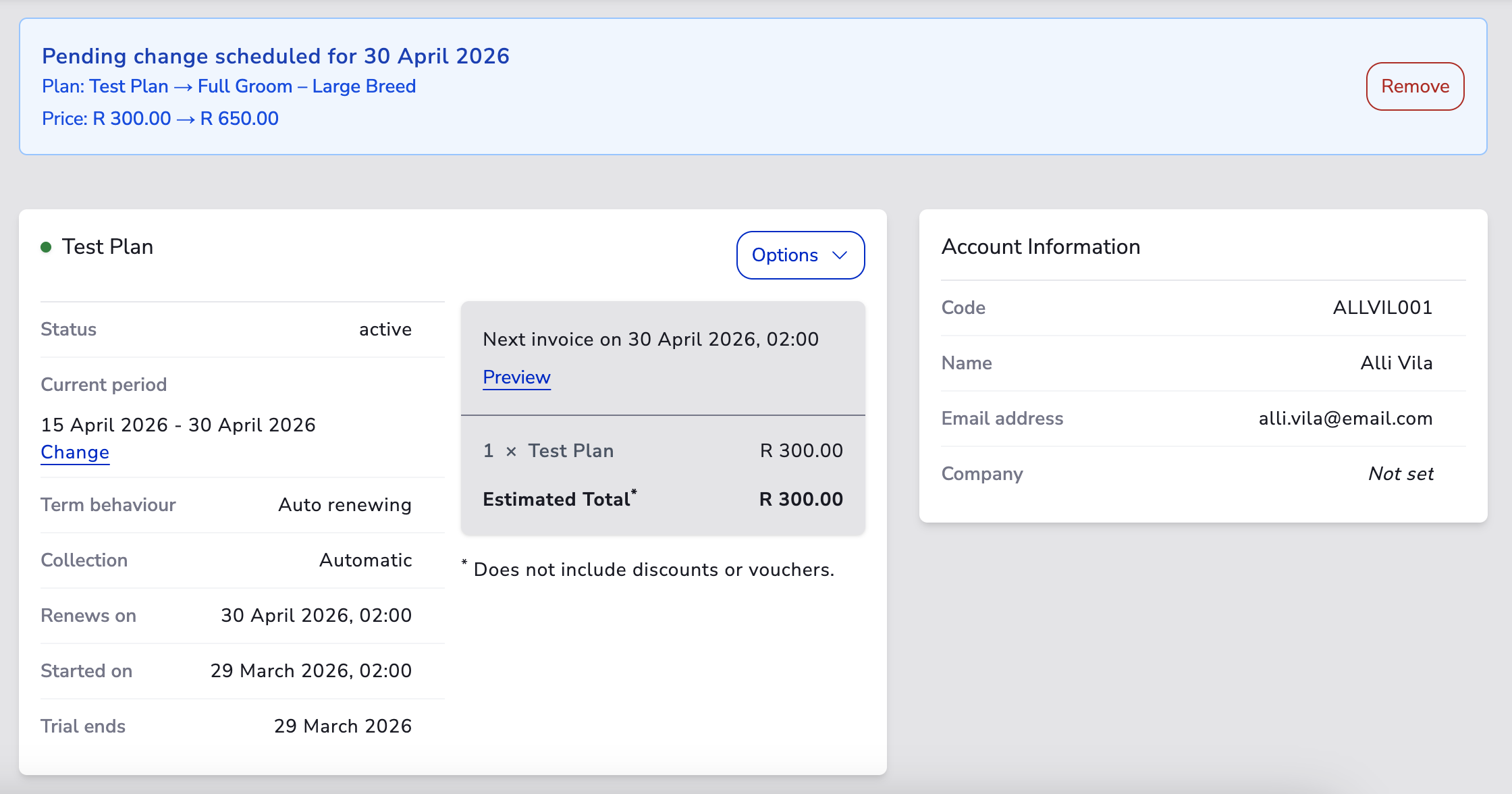
Task: Click the R 650.00 new price text
Action: click(x=240, y=119)
